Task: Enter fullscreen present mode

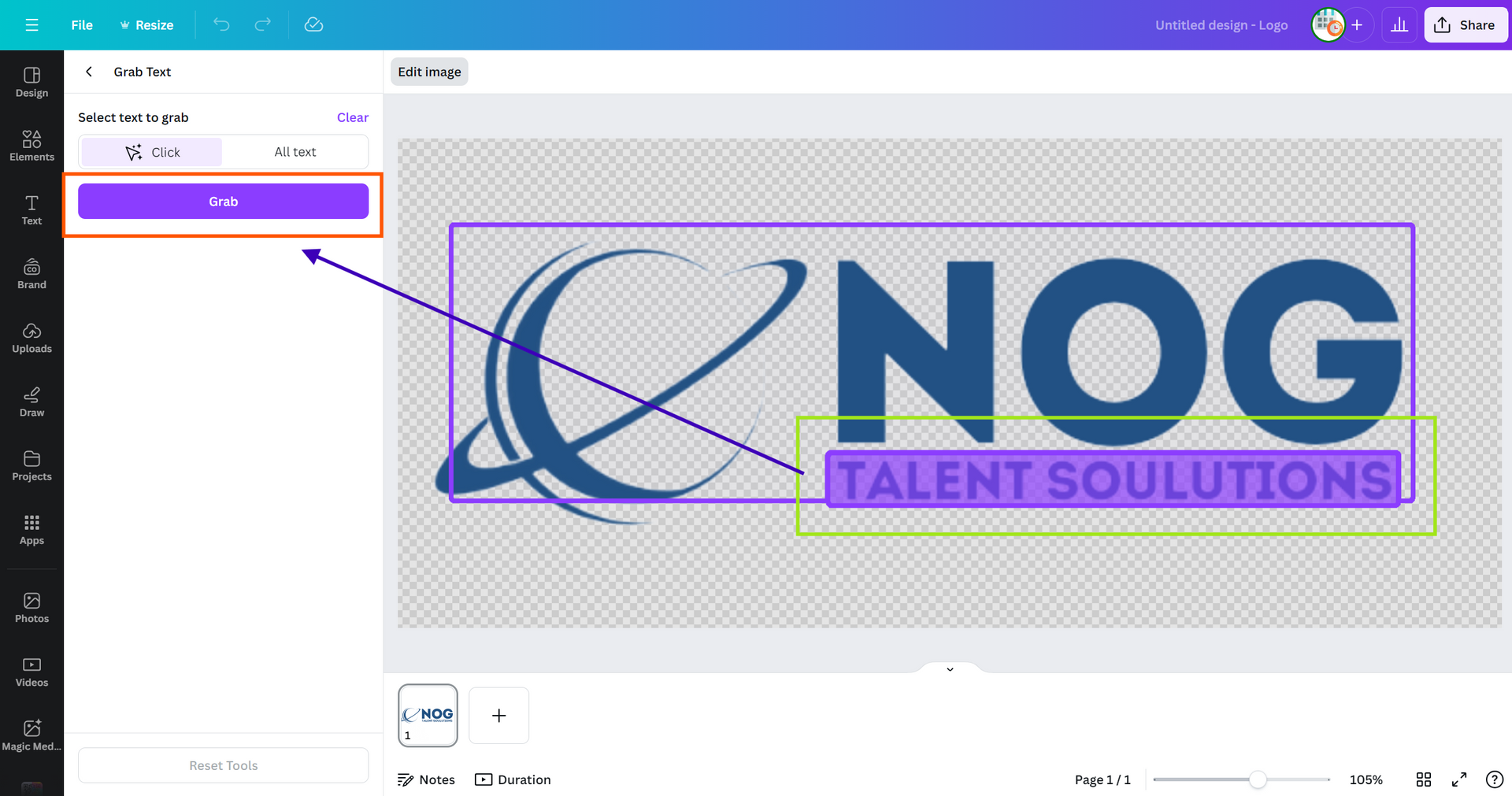Action: (x=1459, y=779)
